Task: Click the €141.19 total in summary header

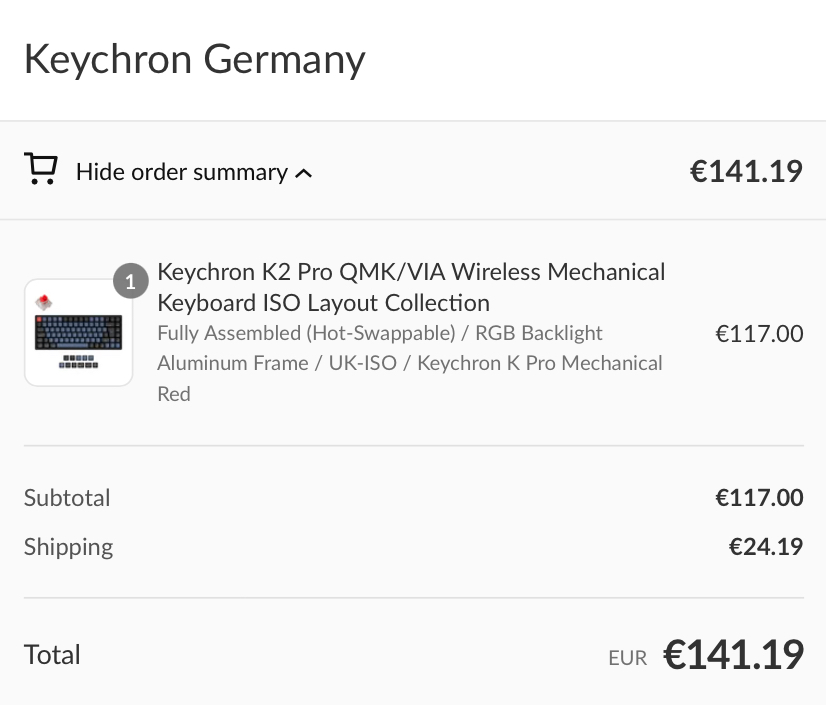Action: [745, 171]
